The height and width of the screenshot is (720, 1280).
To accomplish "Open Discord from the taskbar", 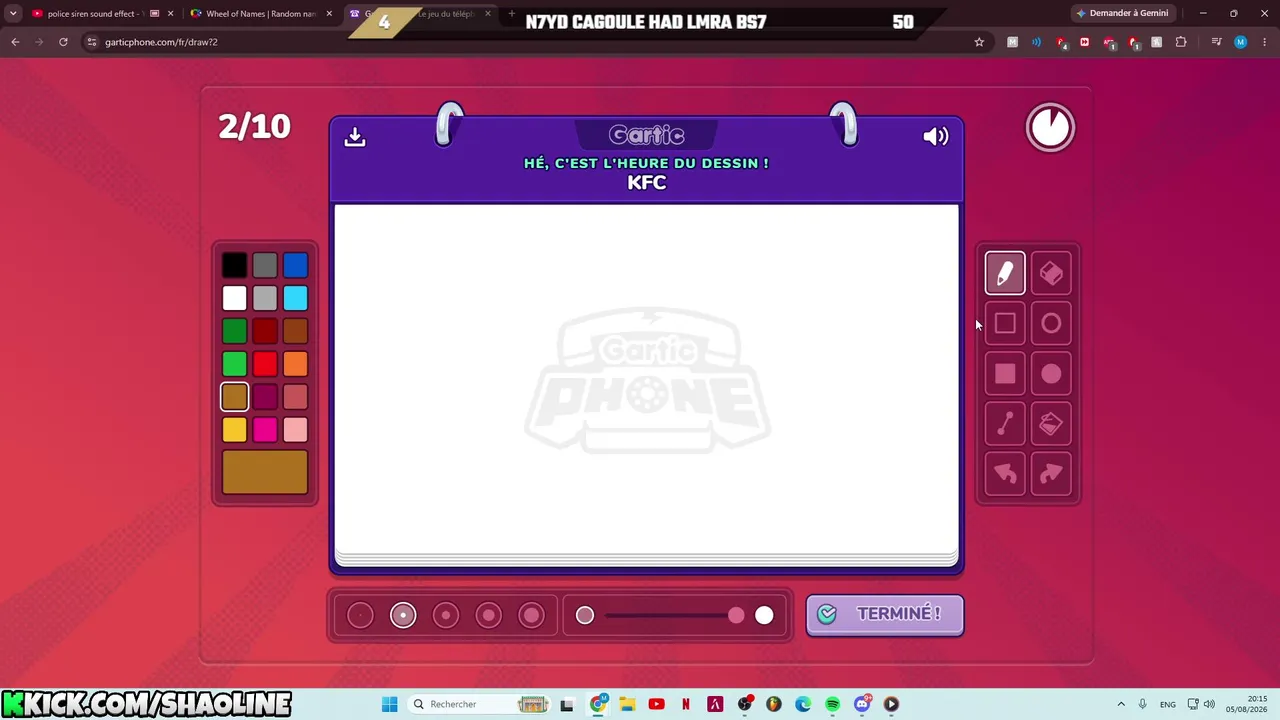I will click(x=862, y=704).
